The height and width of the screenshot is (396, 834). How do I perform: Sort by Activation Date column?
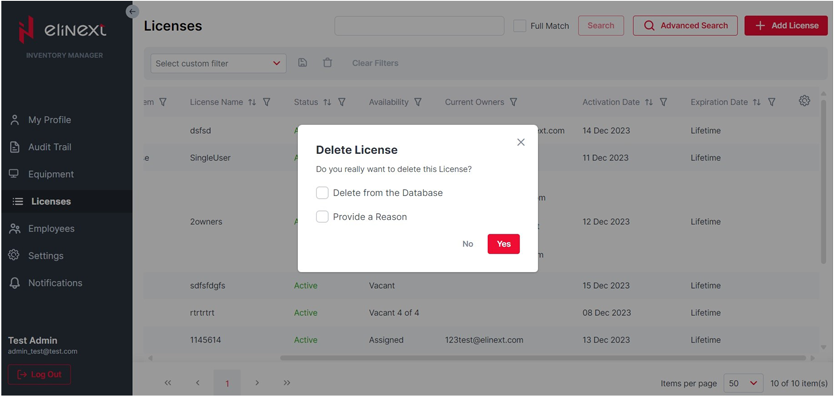pos(649,102)
